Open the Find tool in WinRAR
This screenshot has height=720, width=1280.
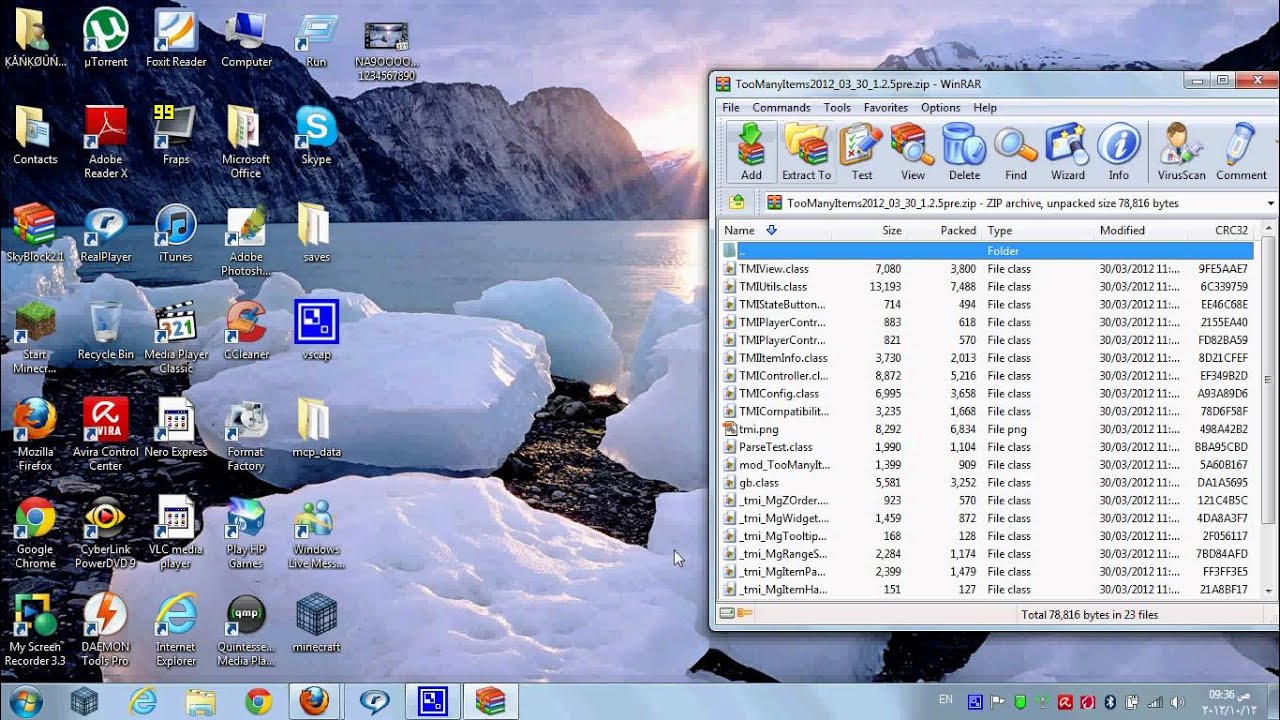(x=1016, y=152)
